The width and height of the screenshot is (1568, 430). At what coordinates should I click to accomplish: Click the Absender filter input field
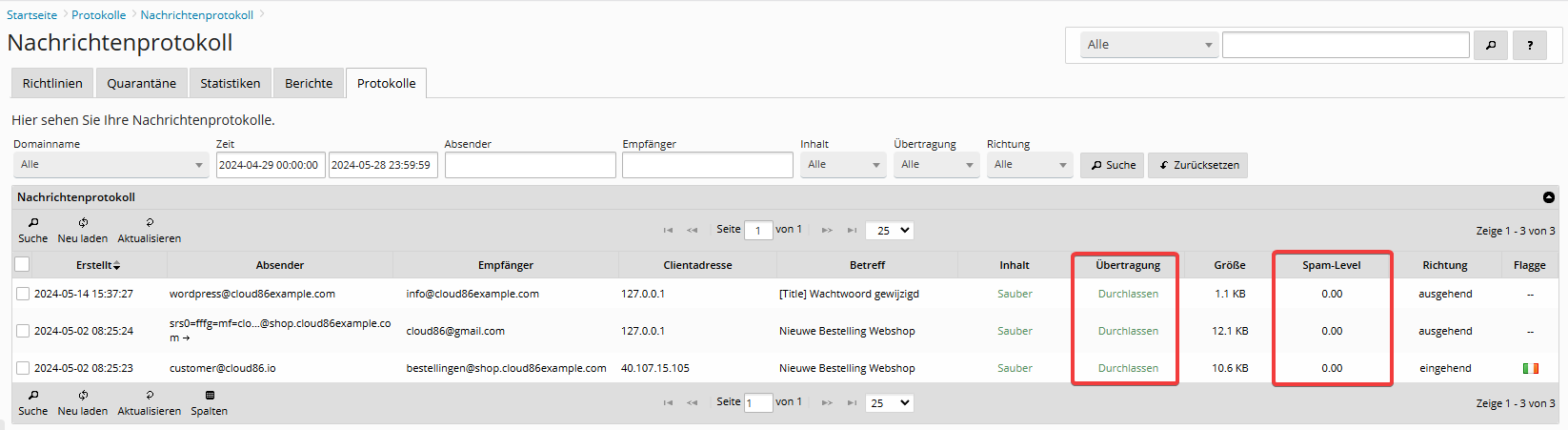click(530, 165)
